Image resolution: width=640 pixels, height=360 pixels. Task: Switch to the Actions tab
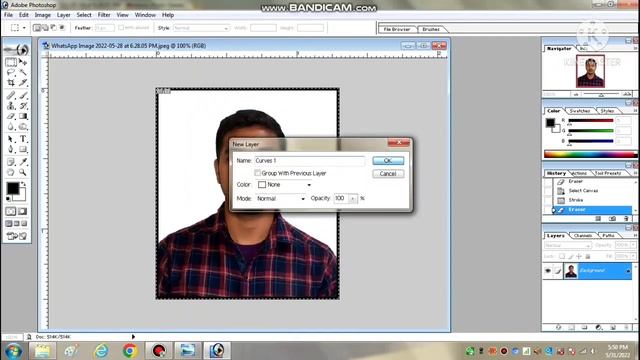(x=579, y=173)
